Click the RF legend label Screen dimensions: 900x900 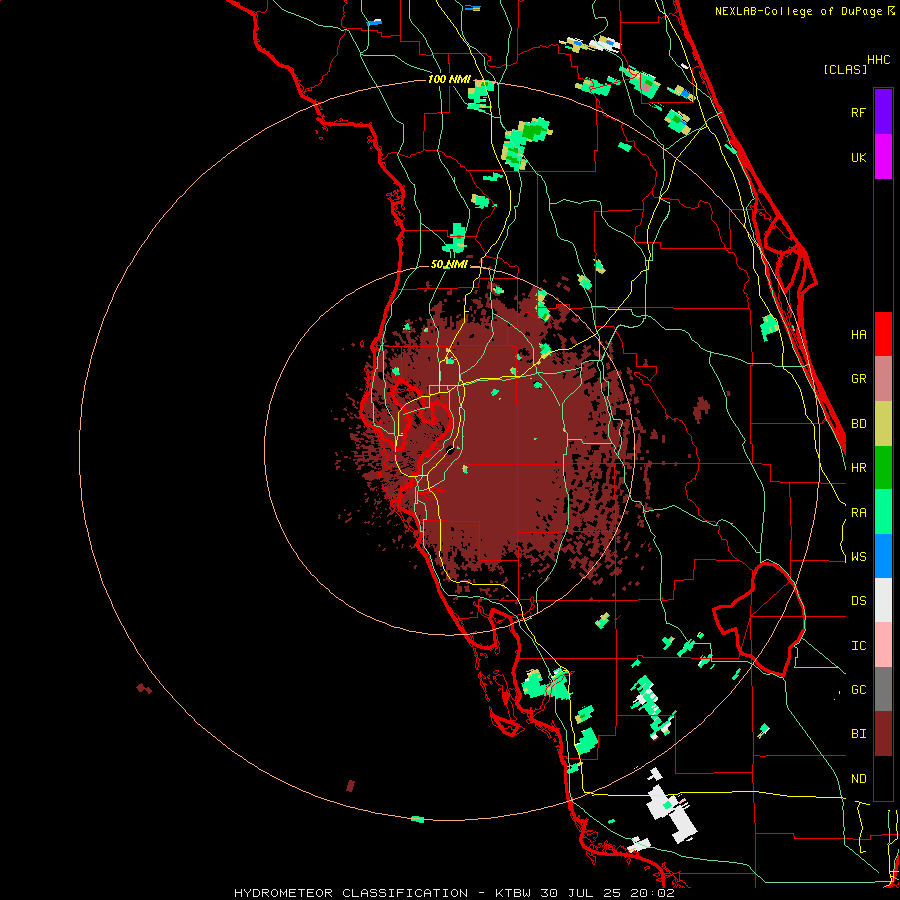point(858,112)
